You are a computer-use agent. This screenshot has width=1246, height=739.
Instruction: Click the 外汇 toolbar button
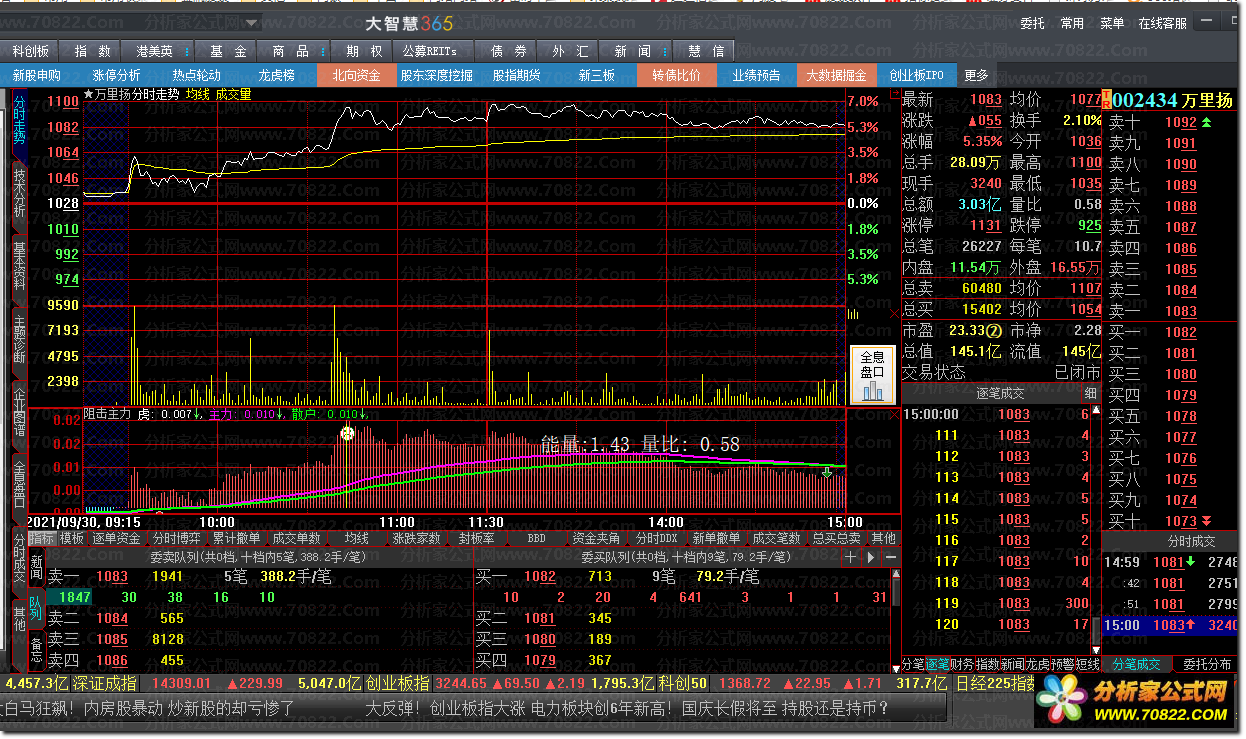click(569, 51)
